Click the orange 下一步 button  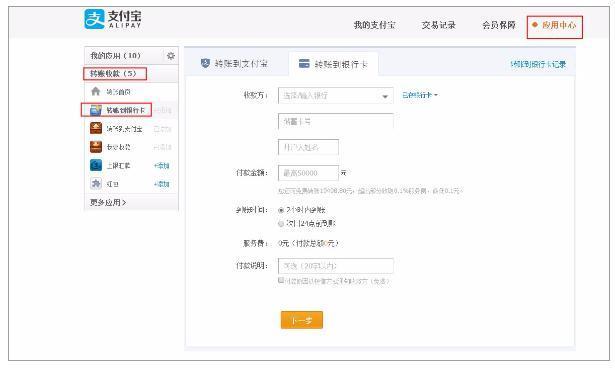coord(302,320)
